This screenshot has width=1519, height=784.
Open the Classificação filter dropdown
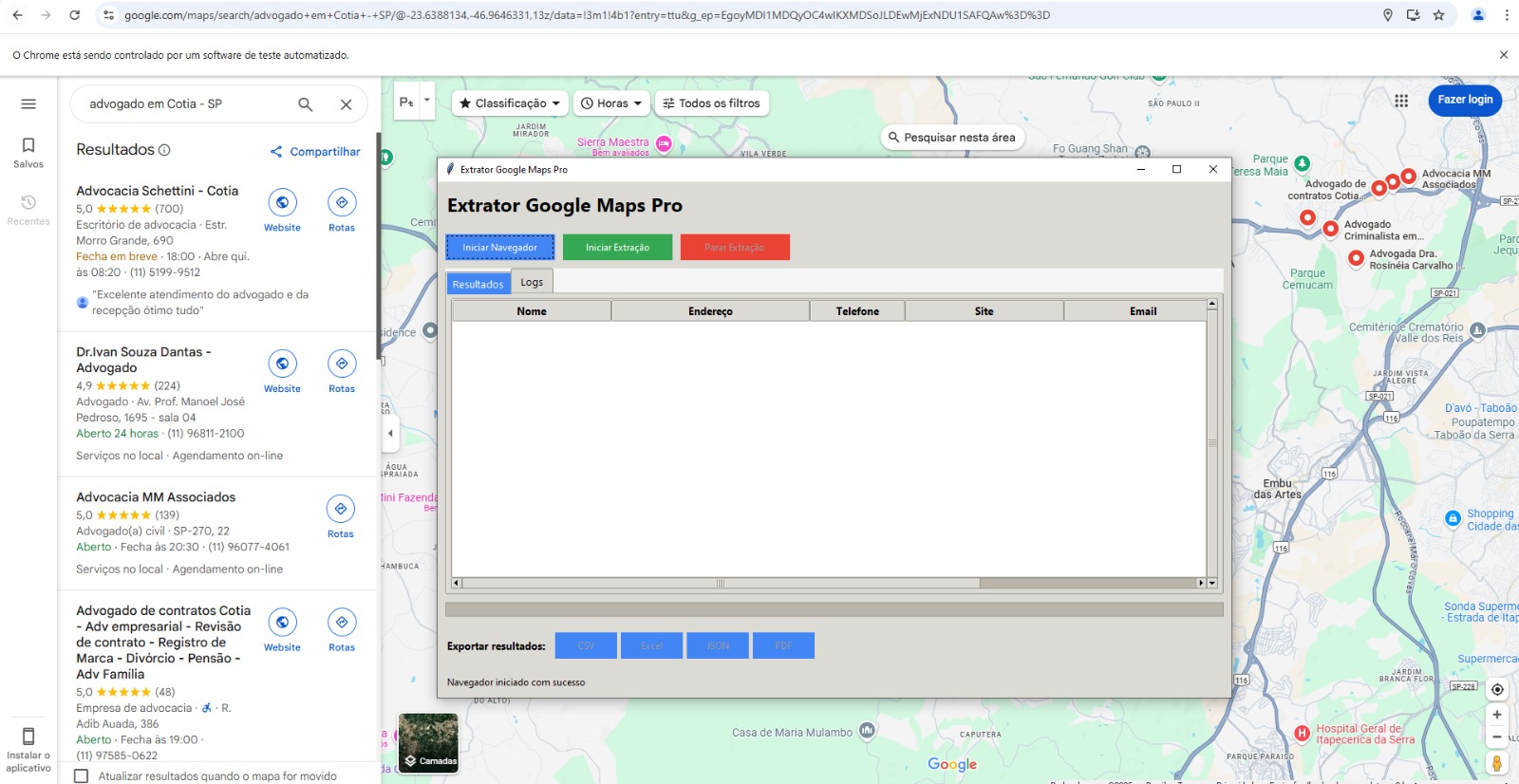pyautogui.click(x=510, y=103)
